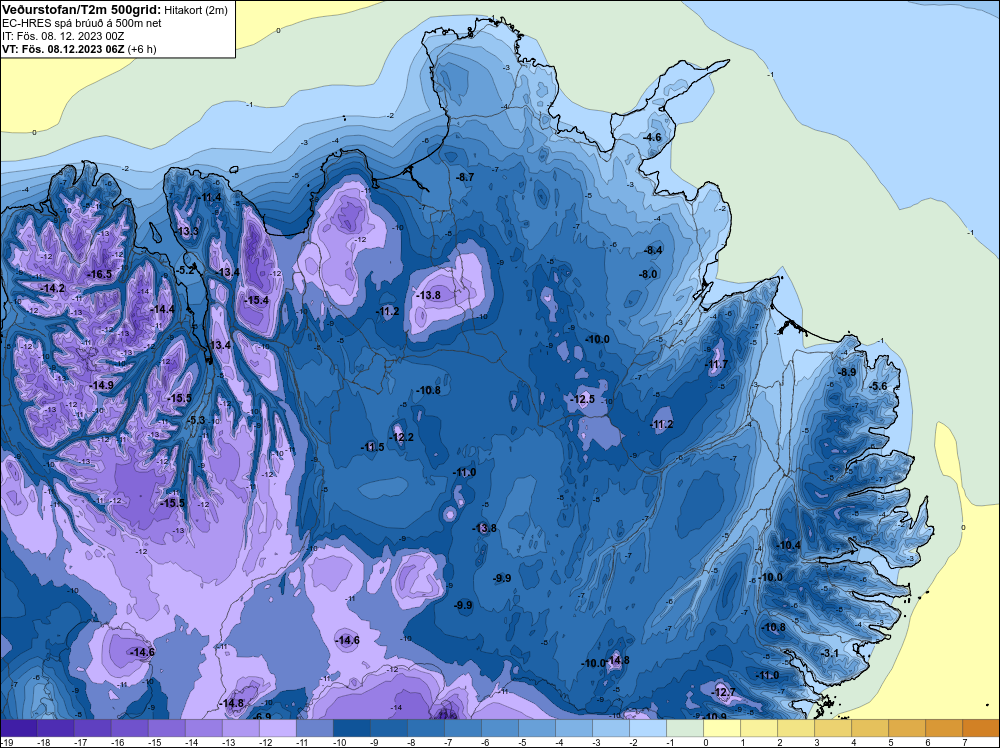Click legend swatch between -13 and -12
The image size is (1000, 748).
pyautogui.click(x=240, y=728)
